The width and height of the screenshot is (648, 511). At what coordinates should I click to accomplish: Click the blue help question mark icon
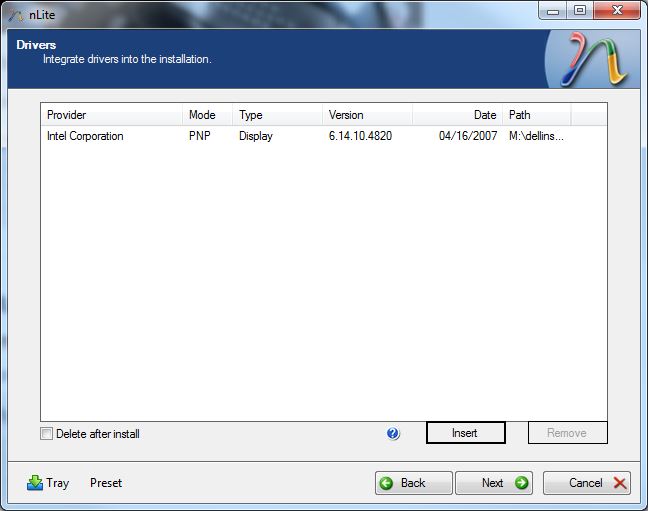(x=393, y=433)
